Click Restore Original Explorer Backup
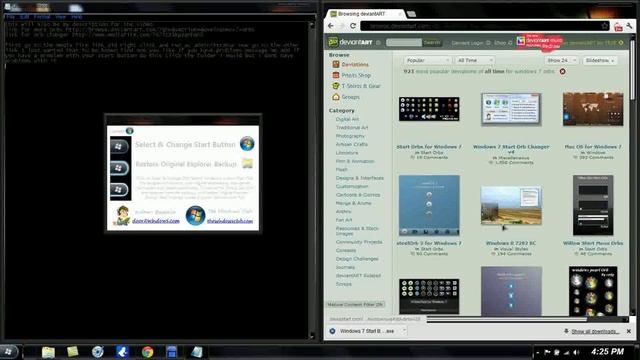Screen dimensions: 640x360 [186, 164]
